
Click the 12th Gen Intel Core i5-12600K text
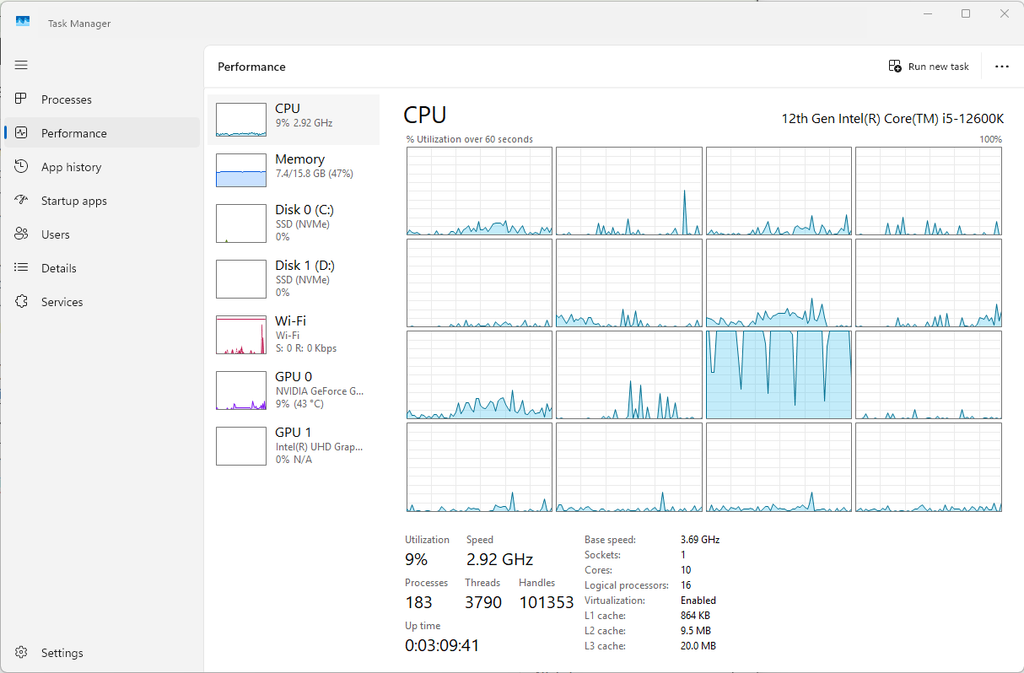[892, 118]
